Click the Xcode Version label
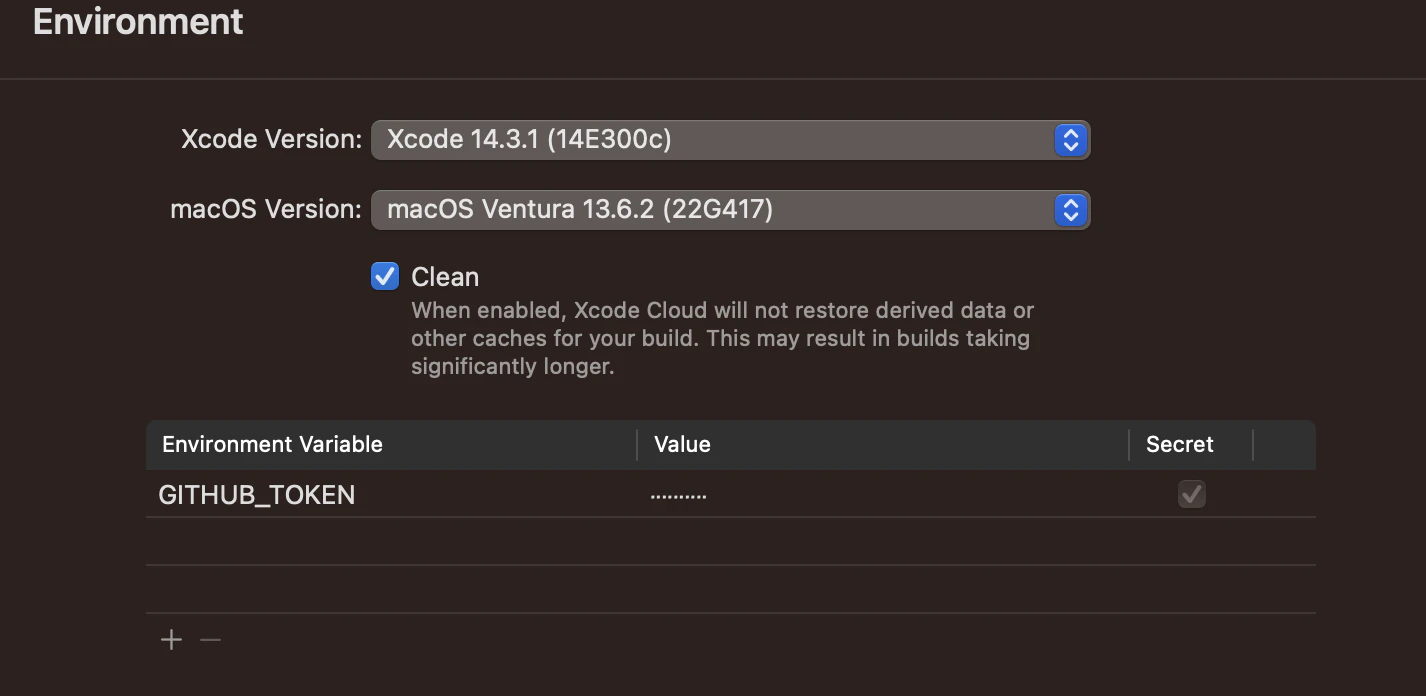The width and height of the screenshot is (1426, 696). (271, 139)
